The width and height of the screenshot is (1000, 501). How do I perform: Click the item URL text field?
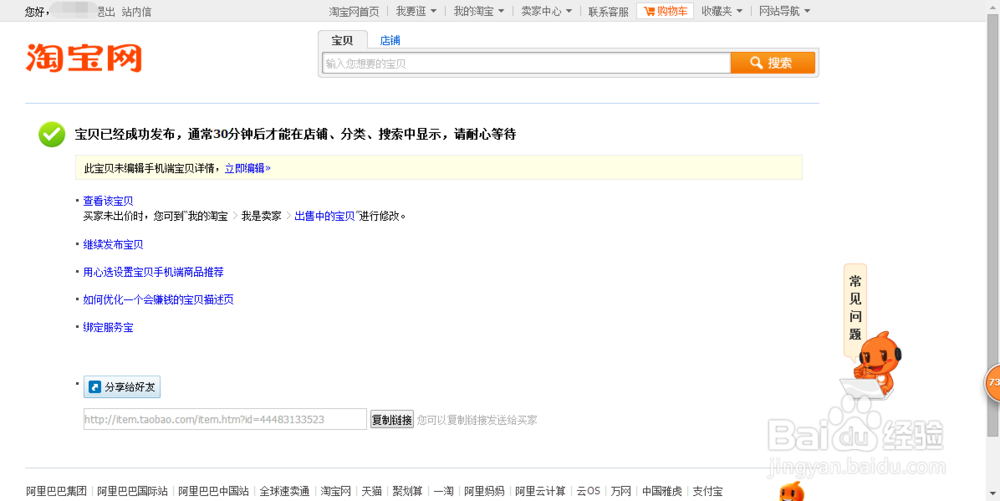point(225,419)
